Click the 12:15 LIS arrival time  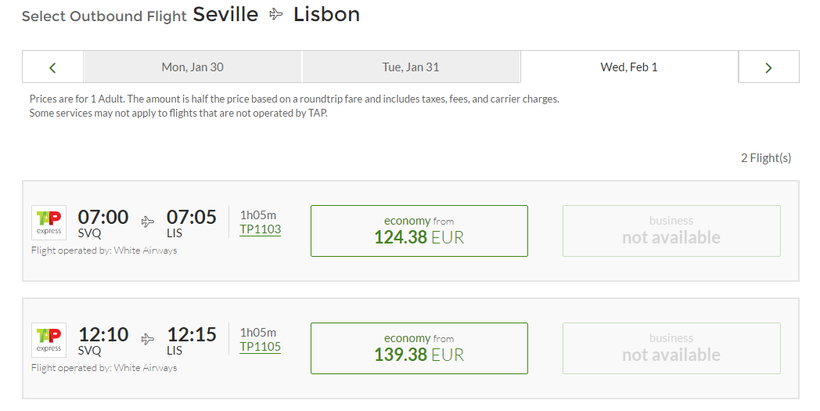(191, 334)
